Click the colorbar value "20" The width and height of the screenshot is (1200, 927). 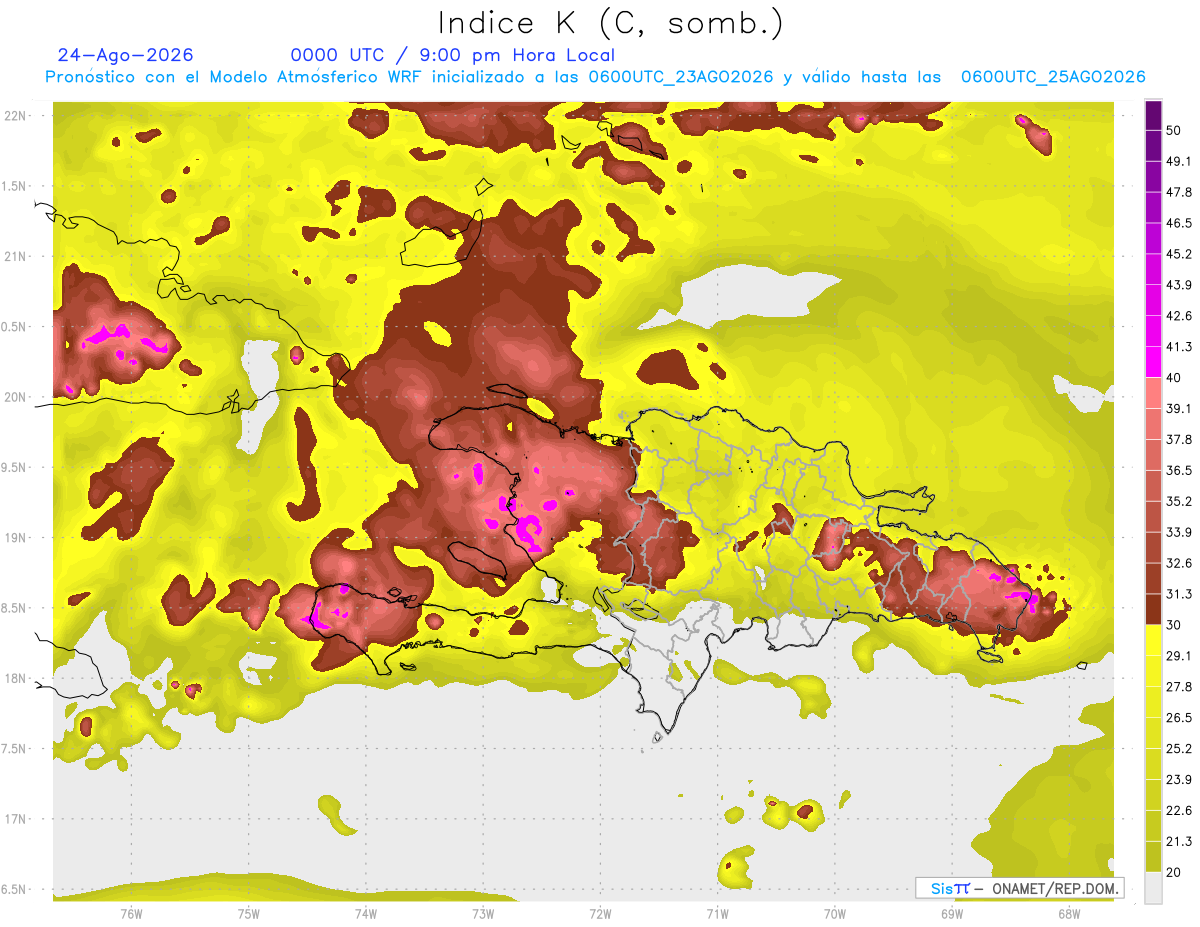(1174, 872)
